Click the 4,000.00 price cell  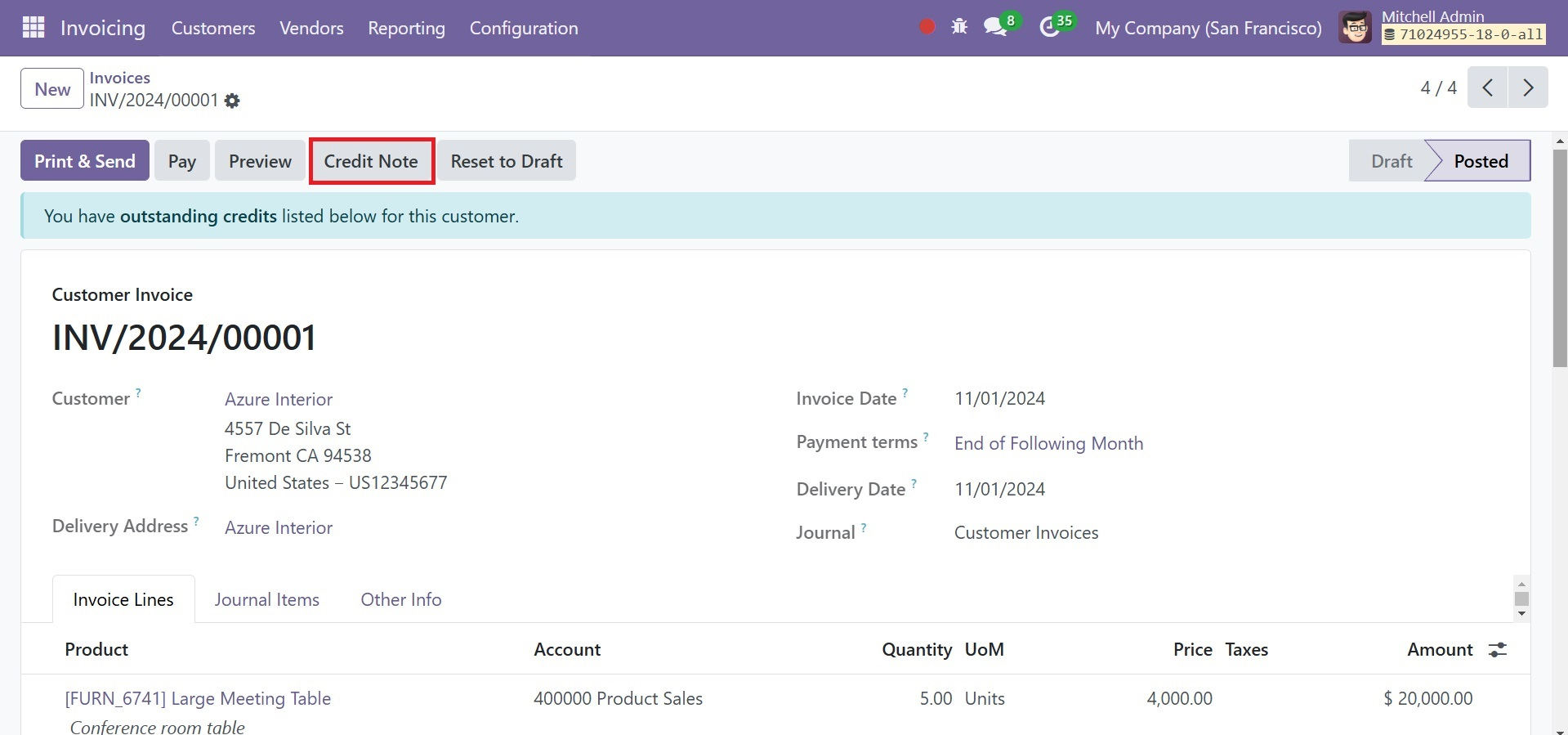[1179, 698]
